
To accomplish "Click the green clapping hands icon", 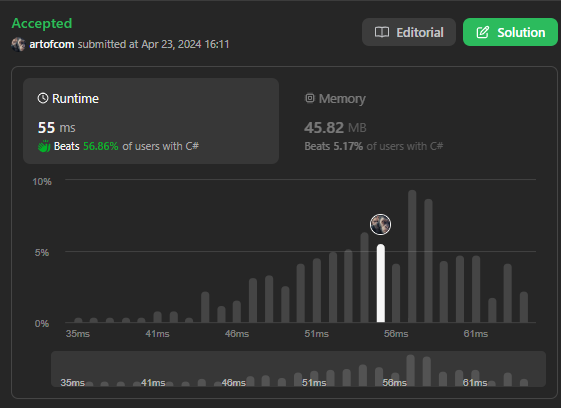I will [44, 146].
